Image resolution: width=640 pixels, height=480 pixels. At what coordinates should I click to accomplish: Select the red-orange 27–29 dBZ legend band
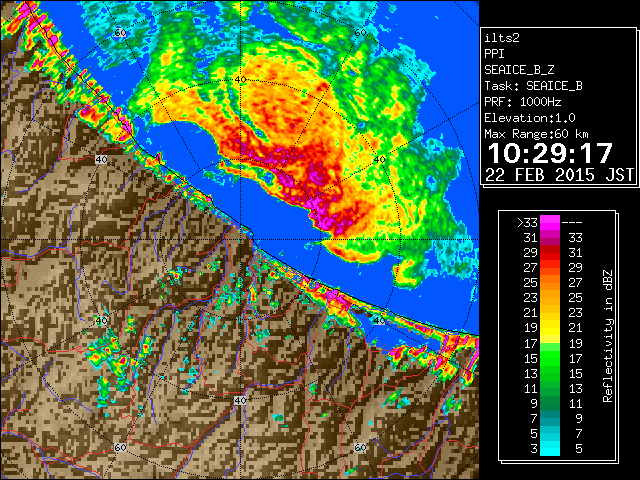tap(550, 268)
